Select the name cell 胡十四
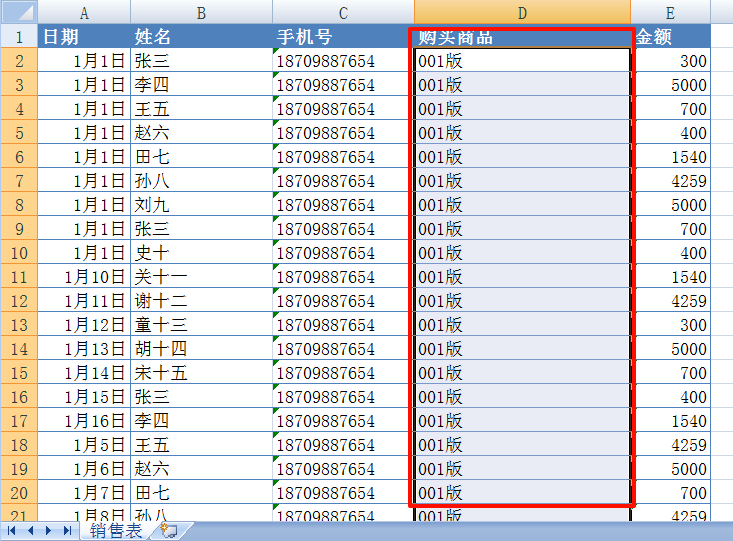This screenshot has width=733, height=541. coord(201,348)
